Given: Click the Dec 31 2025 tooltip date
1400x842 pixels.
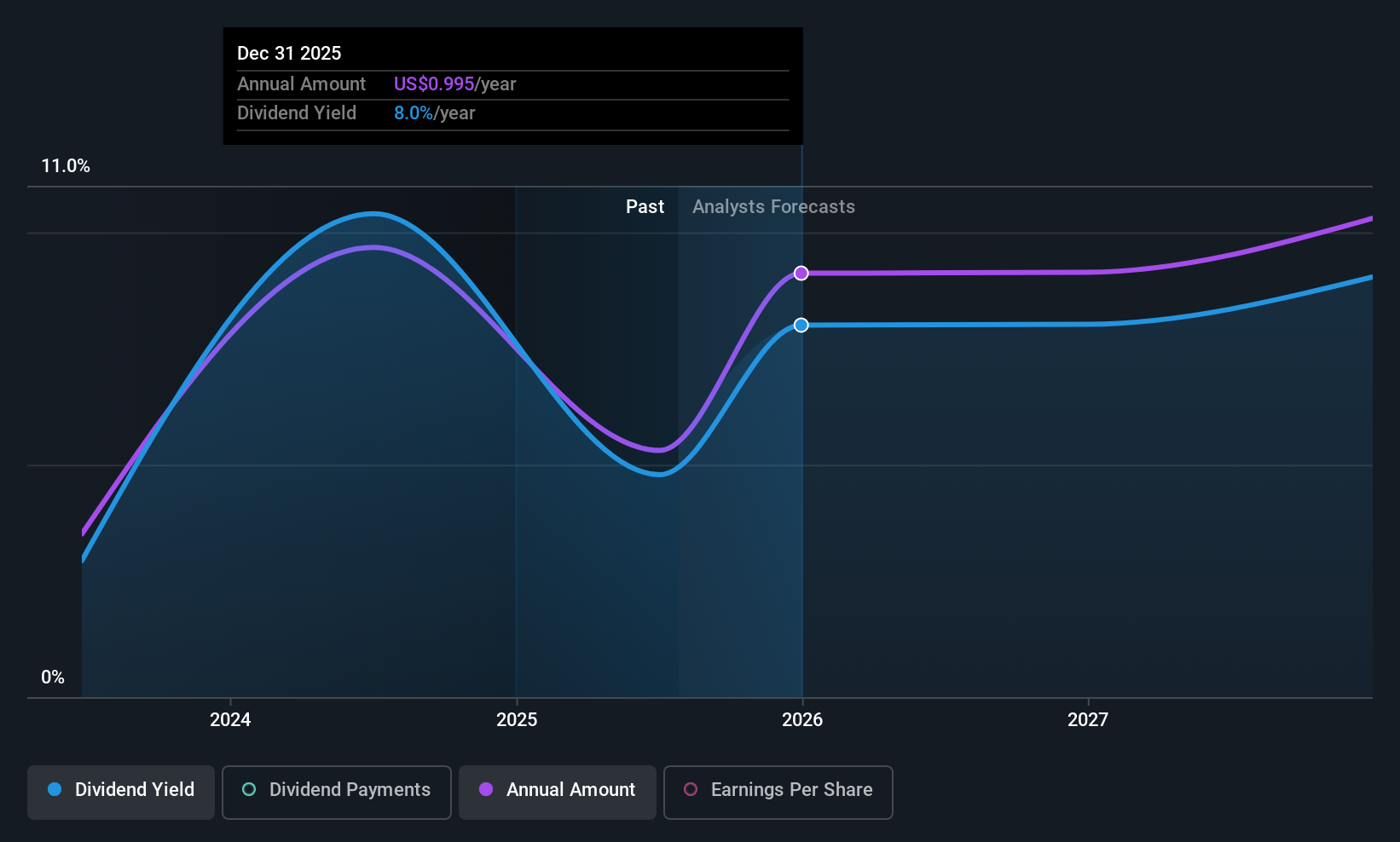Looking at the screenshot, I should (289, 54).
